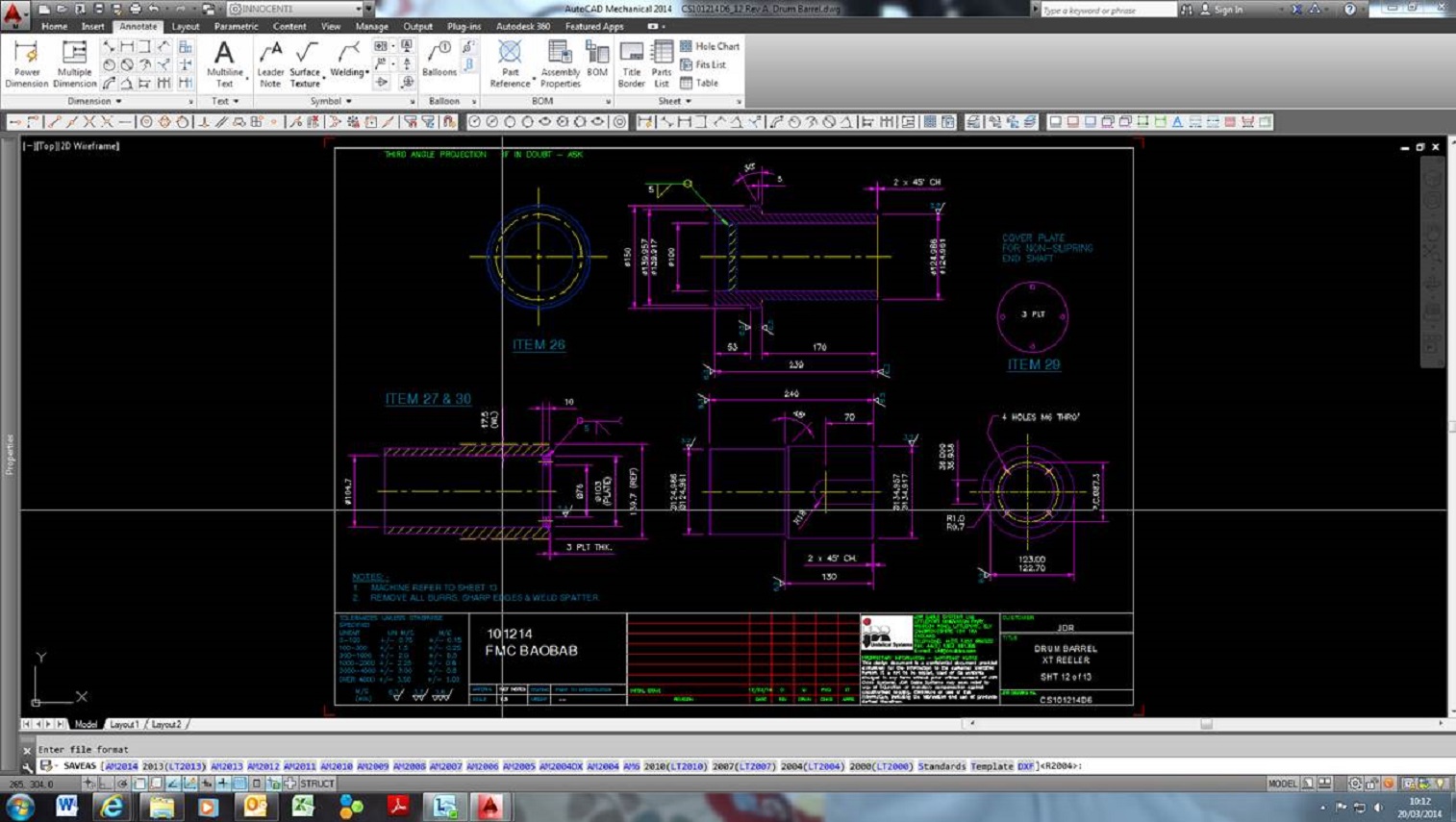Insert a Title Border
Viewport: 1456px width, 822px height.
click(632, 64)
